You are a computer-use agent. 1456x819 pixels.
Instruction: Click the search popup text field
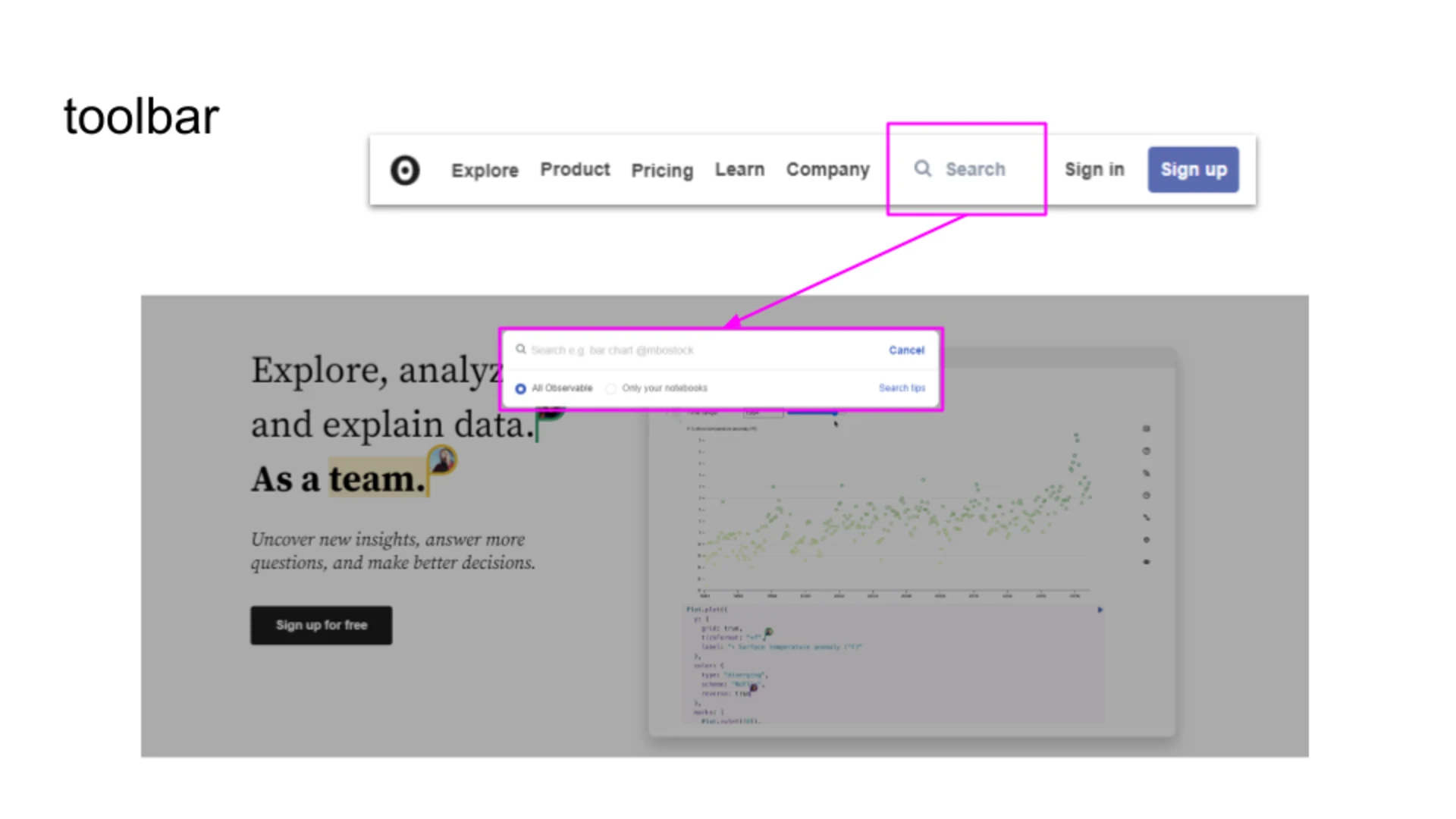[x=698, y=350]
